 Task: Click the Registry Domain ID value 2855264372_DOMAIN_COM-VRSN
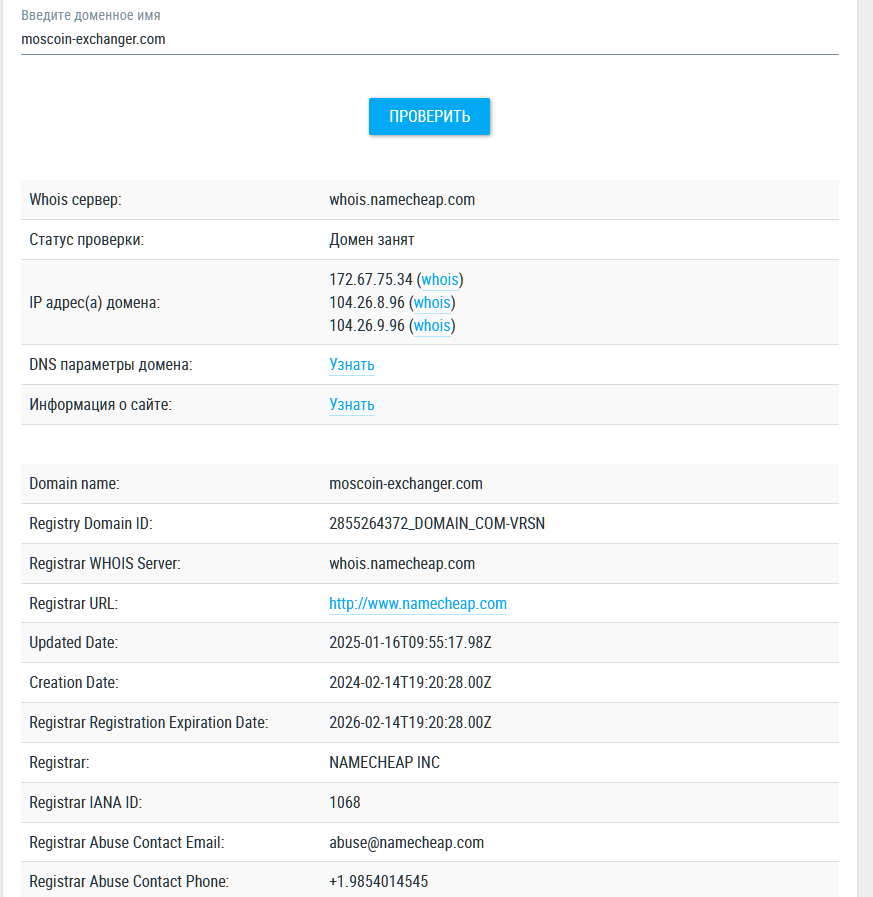[x=437, y=524]
